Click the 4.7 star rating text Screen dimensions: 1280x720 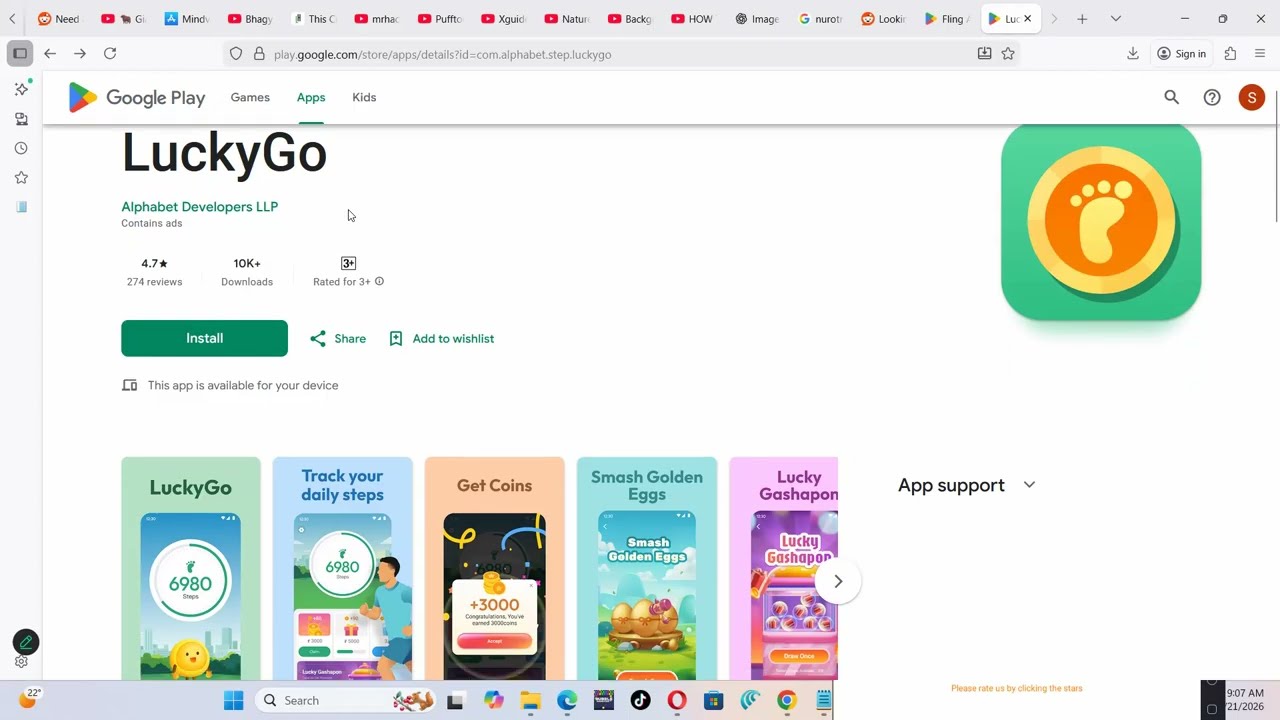pos(154,263)
